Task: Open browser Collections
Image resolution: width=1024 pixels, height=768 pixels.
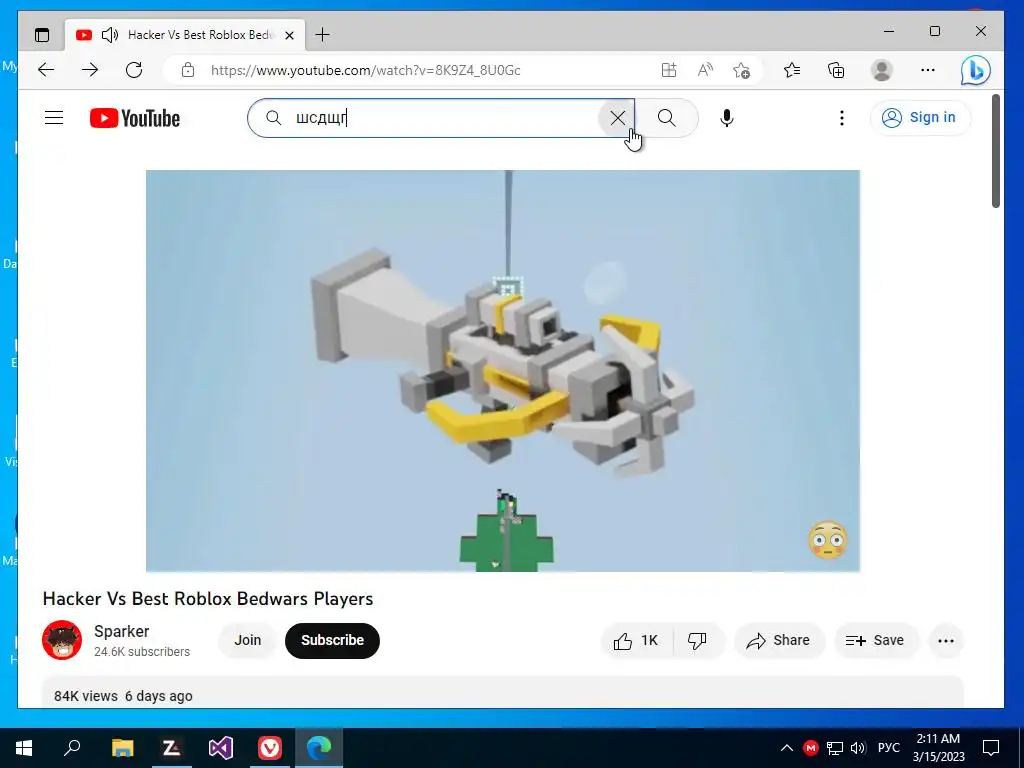Action: [x=836, y=70]
